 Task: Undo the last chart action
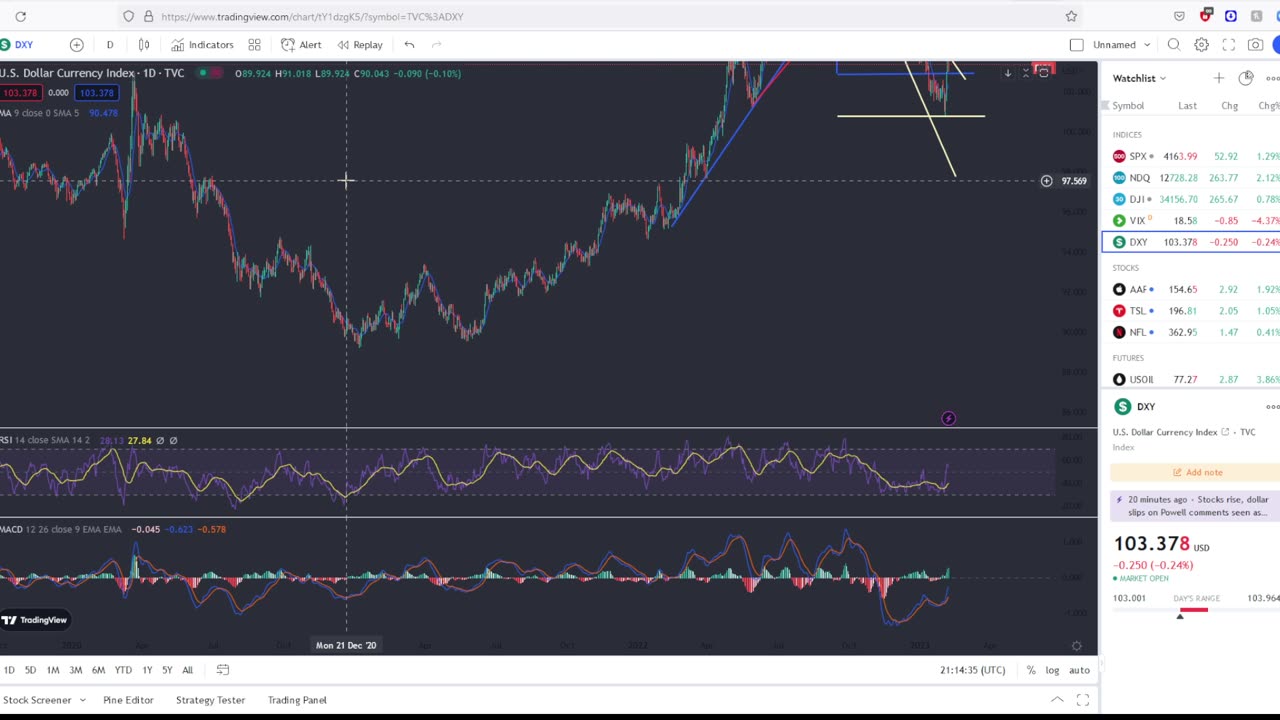(x=409, y=44)
